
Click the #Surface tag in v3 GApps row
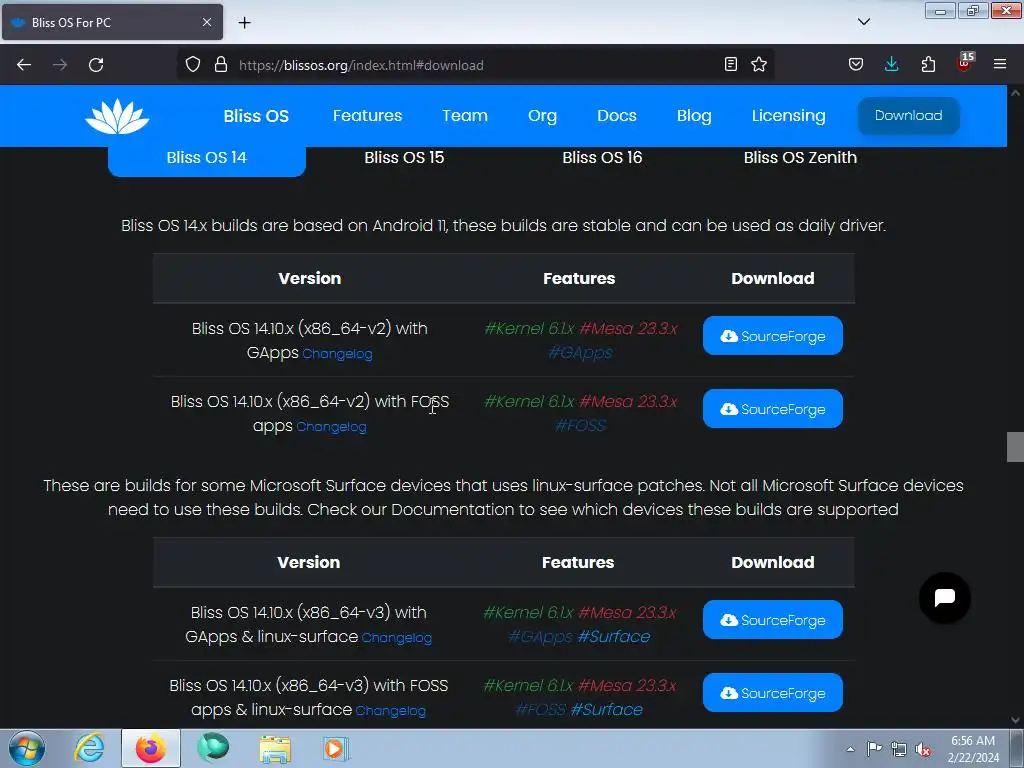pyautogui.click(x=614, y=637)
